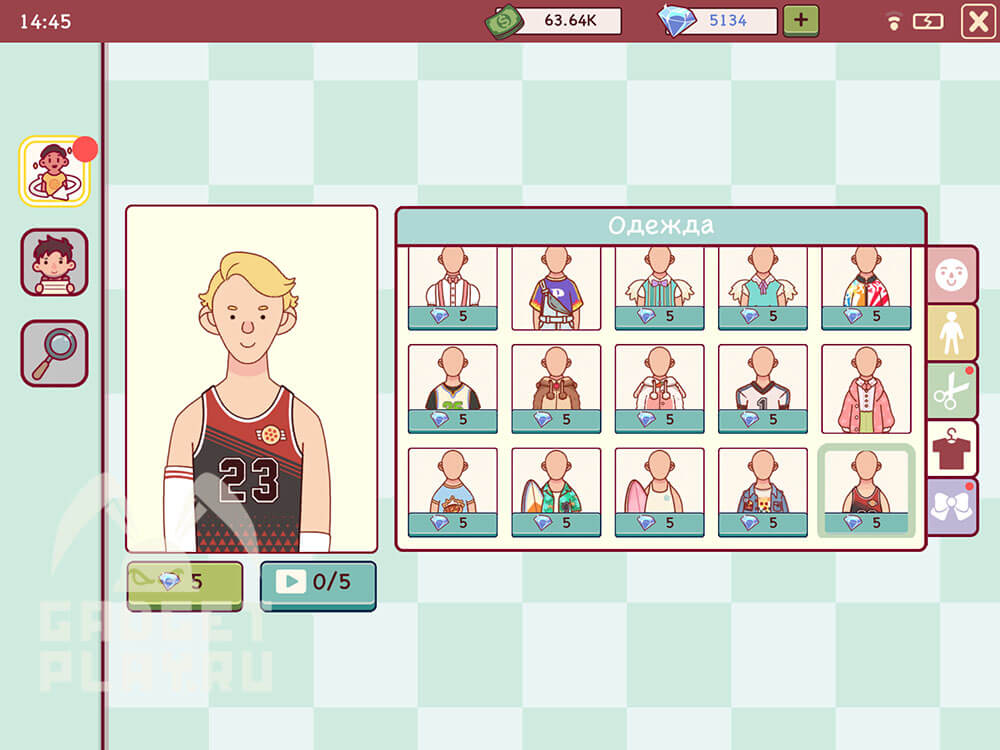Click the character preview portrait

point(251,379)
